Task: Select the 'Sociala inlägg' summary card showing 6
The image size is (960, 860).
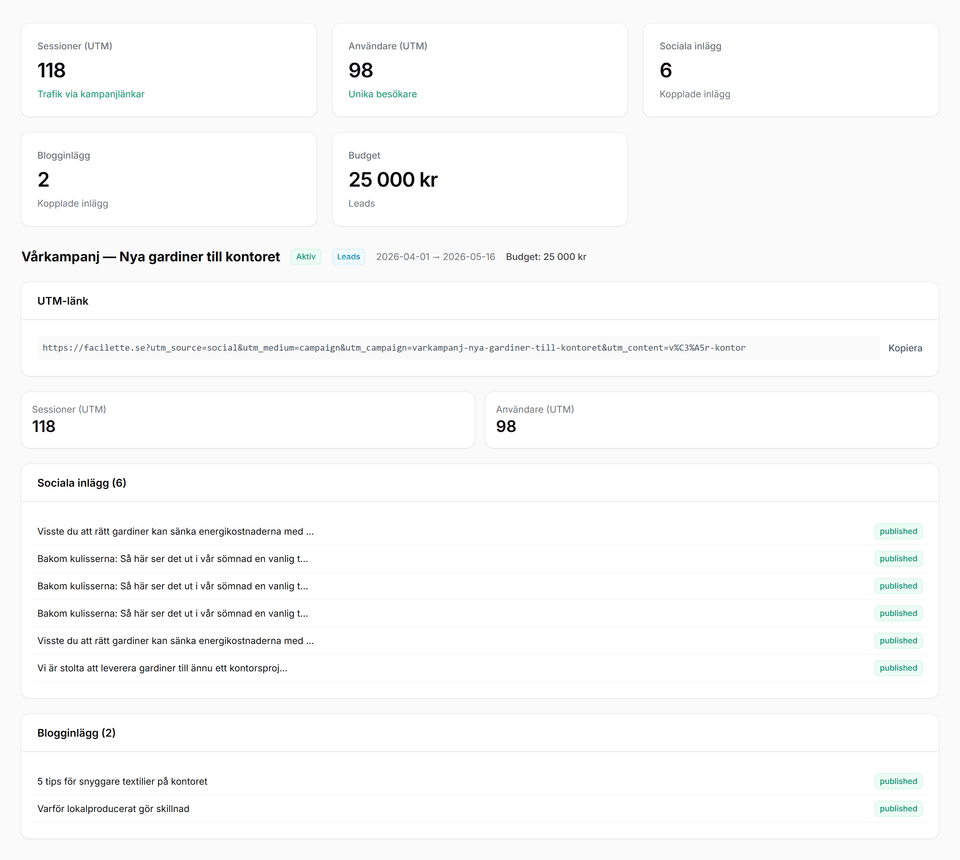Action: click(790, 70)
